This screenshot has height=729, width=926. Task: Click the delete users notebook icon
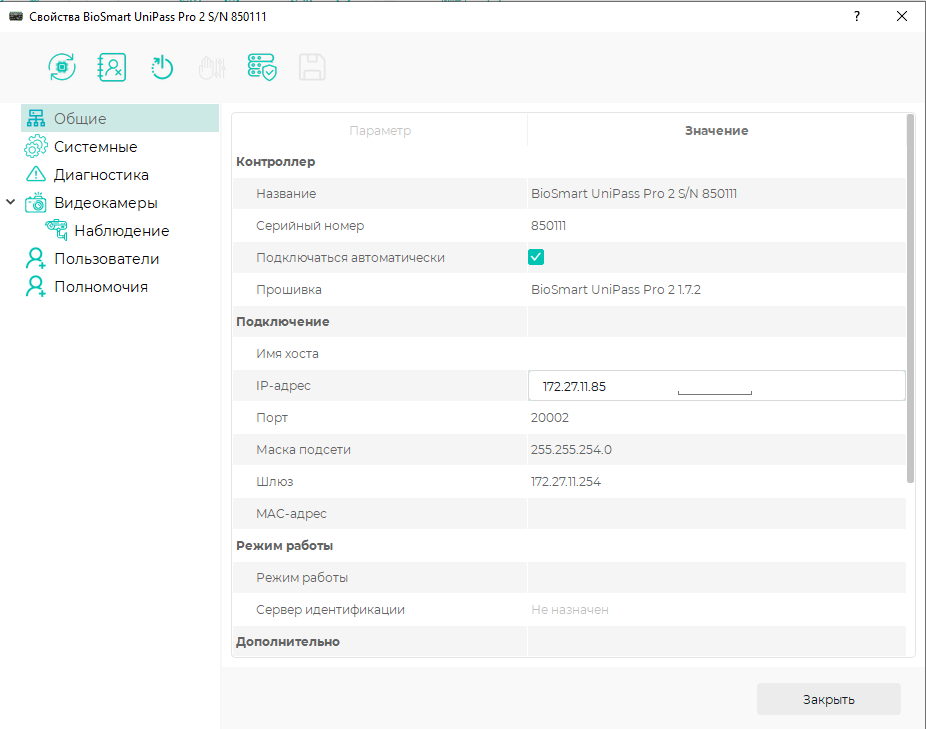tap(112, 67)
